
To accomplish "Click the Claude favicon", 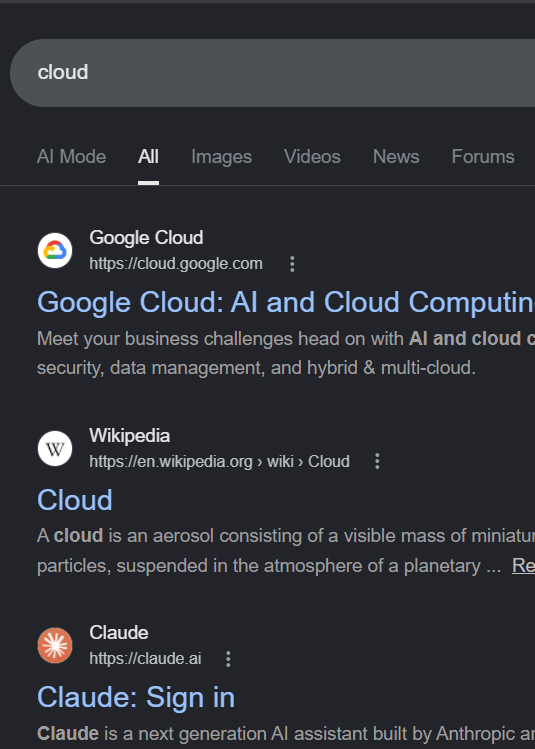I will tap(55, 645).
